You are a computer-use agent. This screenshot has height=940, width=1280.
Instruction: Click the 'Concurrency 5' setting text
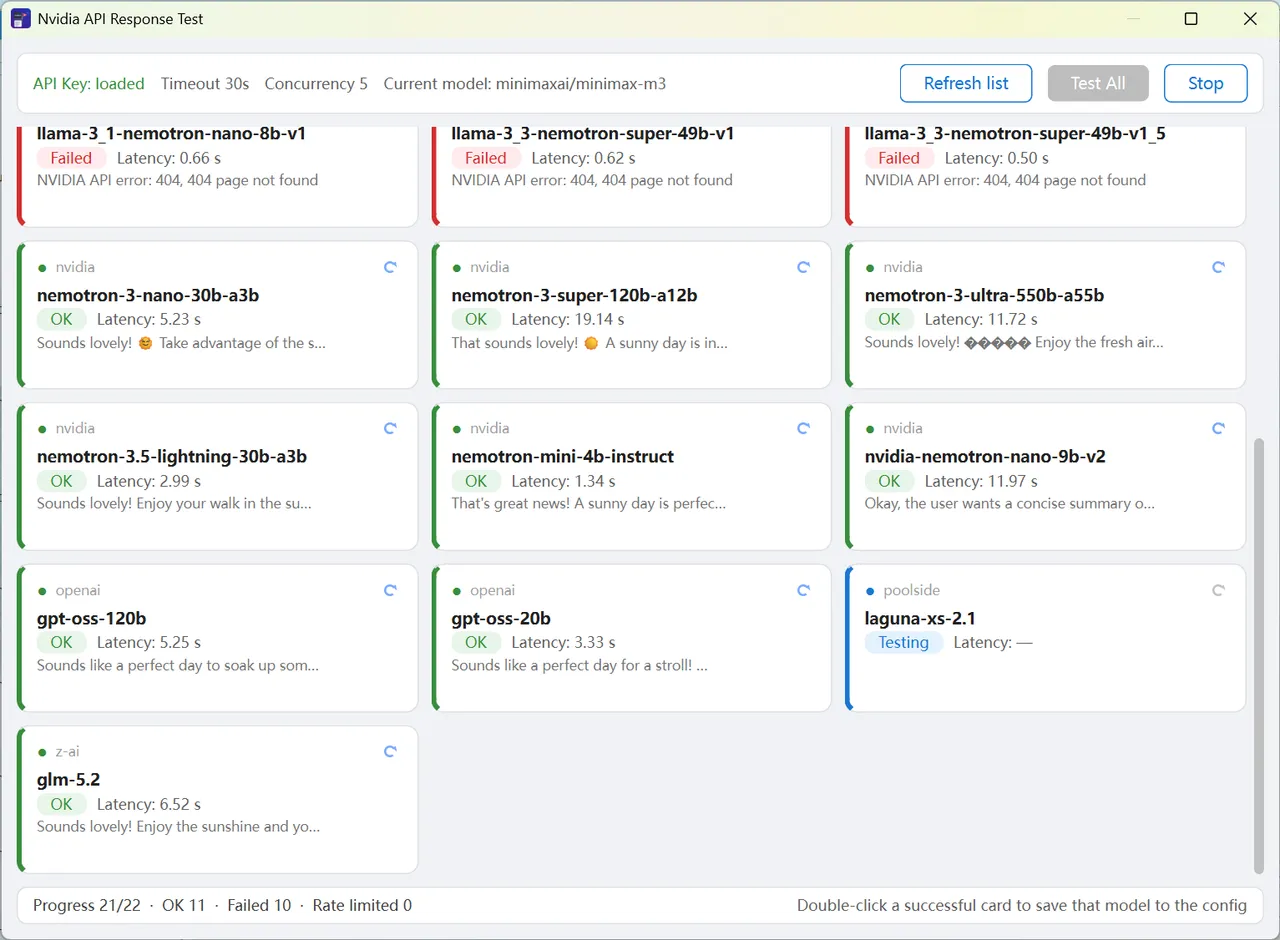click(316, 83)
